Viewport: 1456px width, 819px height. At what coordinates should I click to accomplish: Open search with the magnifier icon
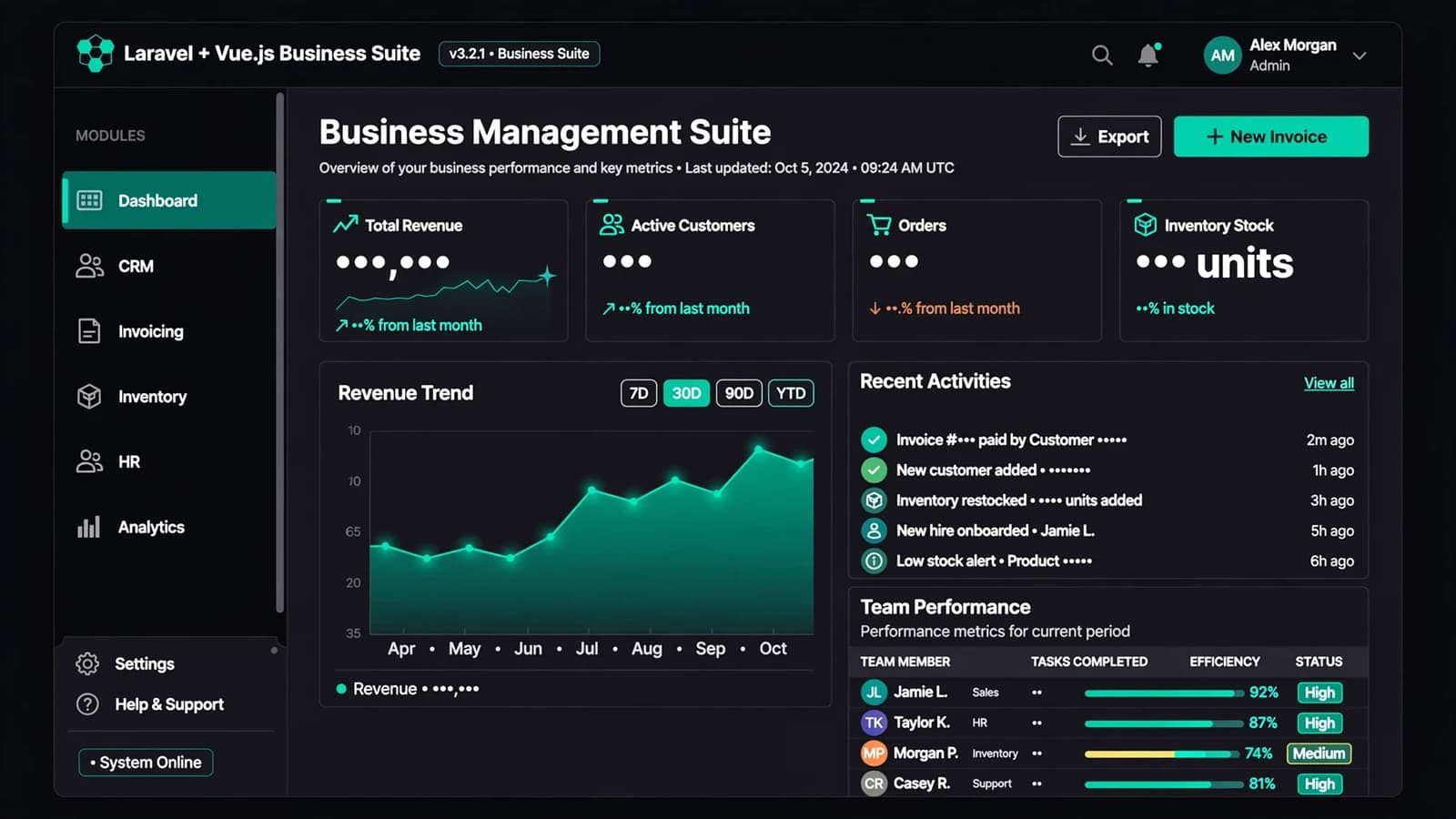[x=1102, y=56]
